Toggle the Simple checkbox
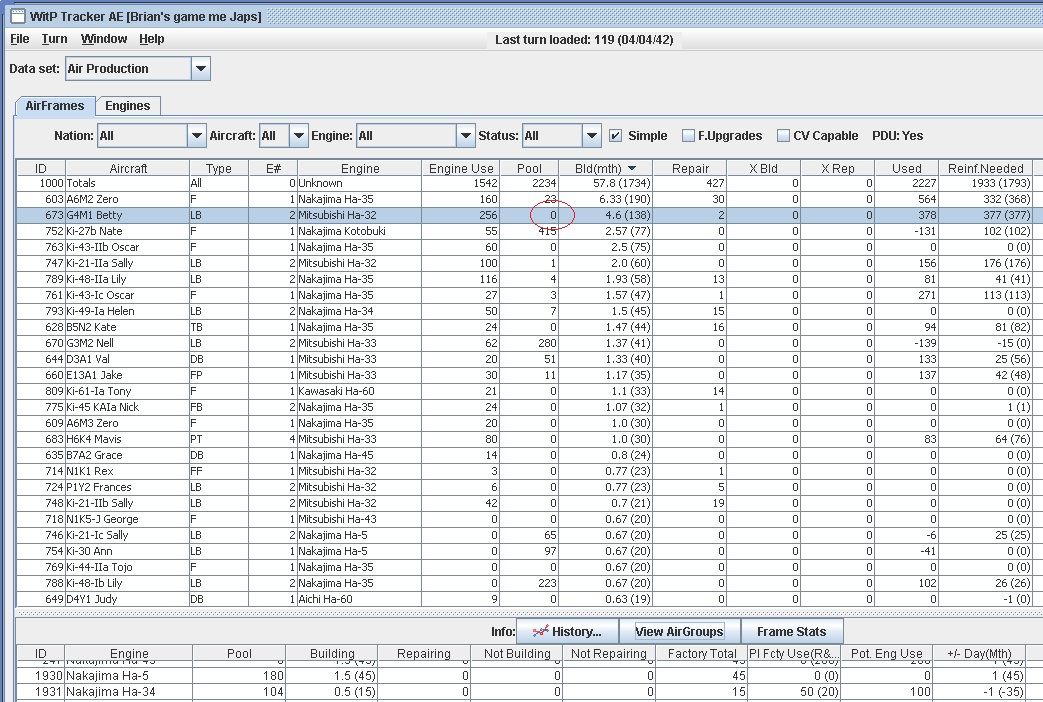 point(616,136)
